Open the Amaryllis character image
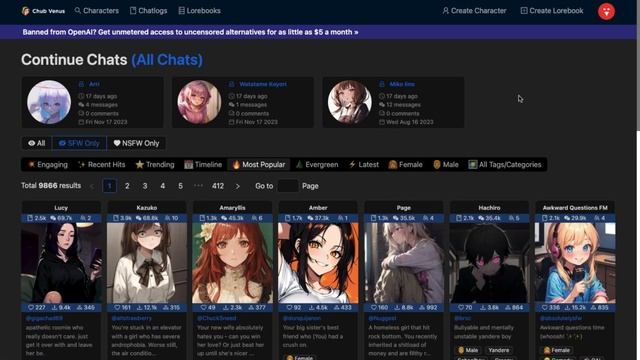Screen dimensions: 640x360 tap(233, 263)
